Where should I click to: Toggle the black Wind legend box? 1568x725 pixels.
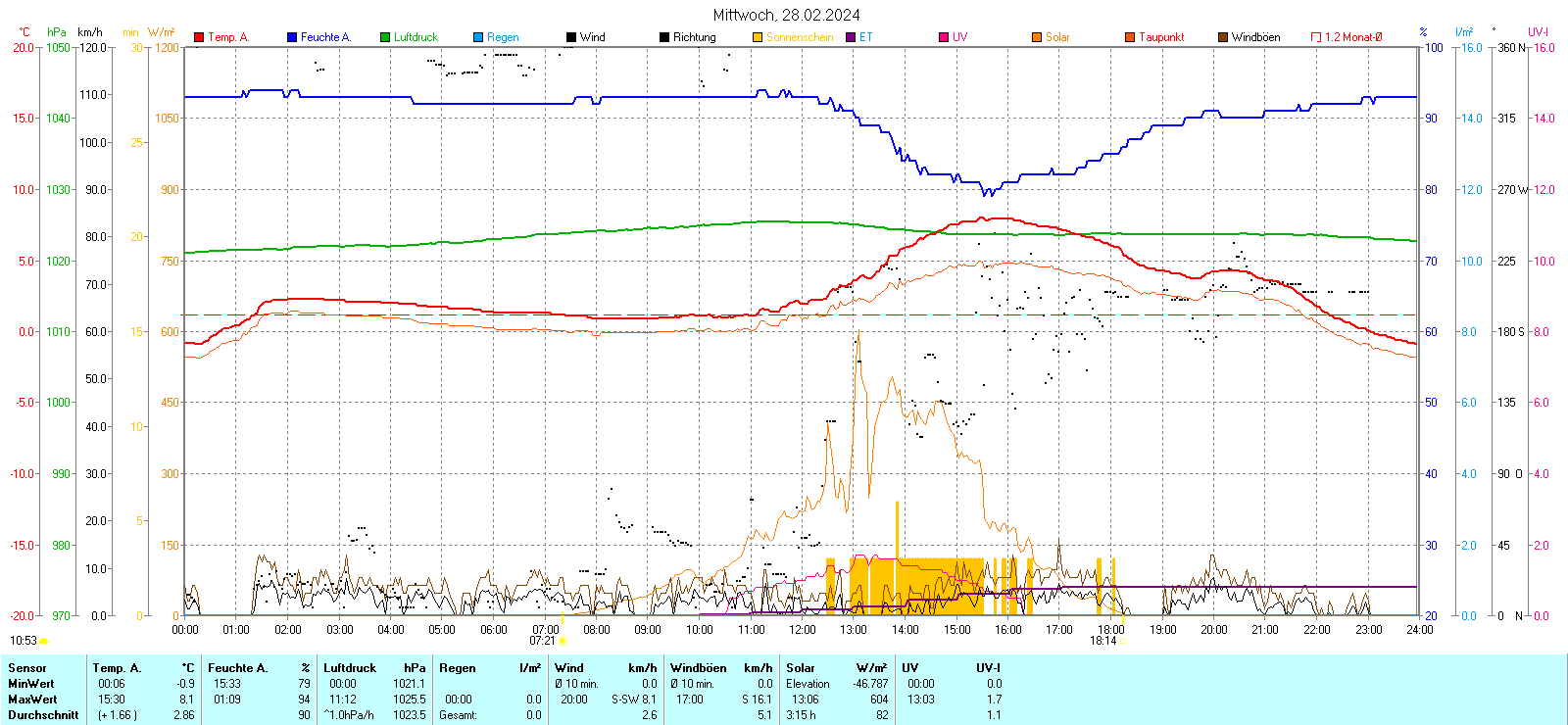pyautogui.click(x=571, y=37)
